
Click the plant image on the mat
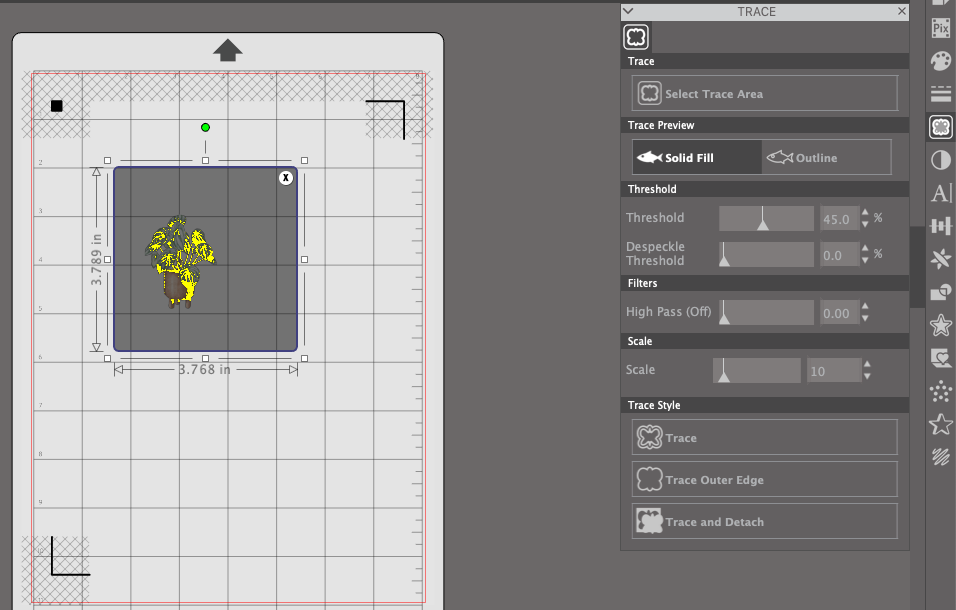pos(180,261)
